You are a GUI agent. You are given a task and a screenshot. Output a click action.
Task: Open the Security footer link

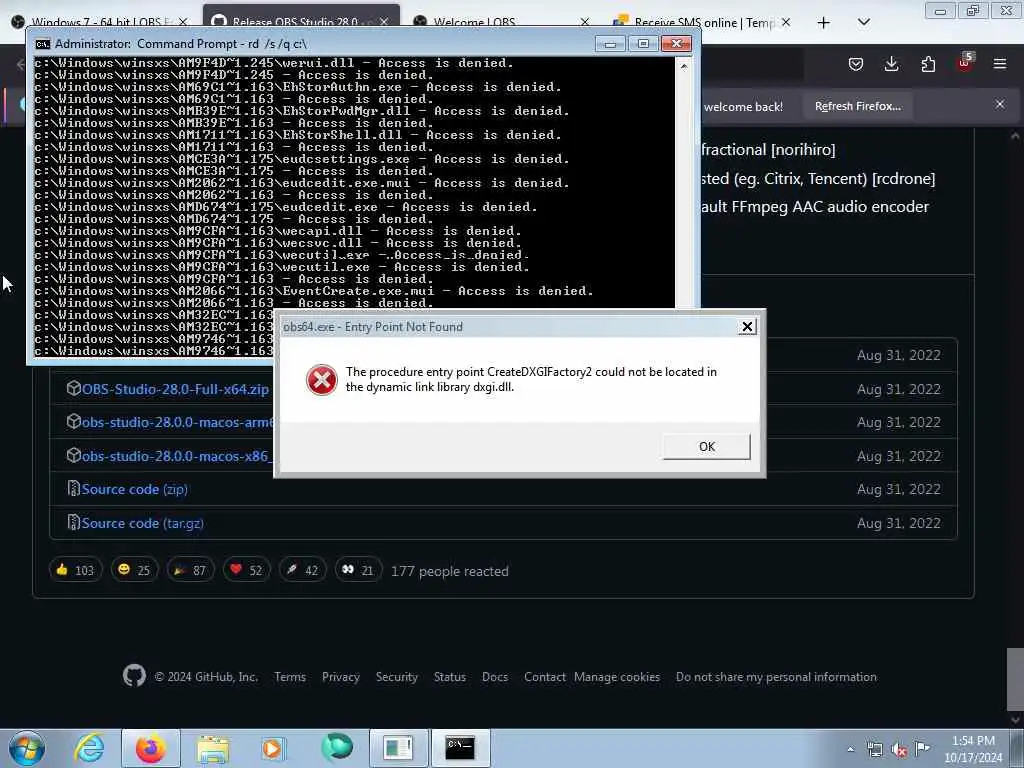tap(396, 677)
